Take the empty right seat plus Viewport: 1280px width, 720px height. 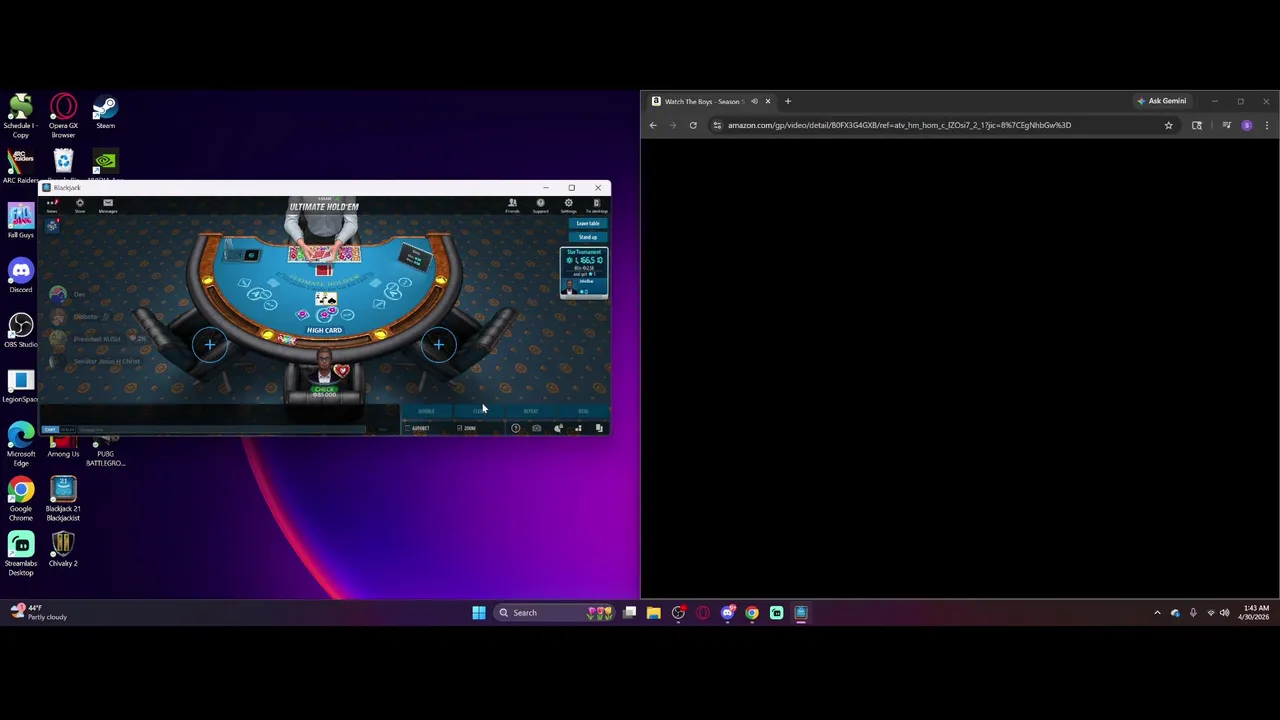click(439, 345)
